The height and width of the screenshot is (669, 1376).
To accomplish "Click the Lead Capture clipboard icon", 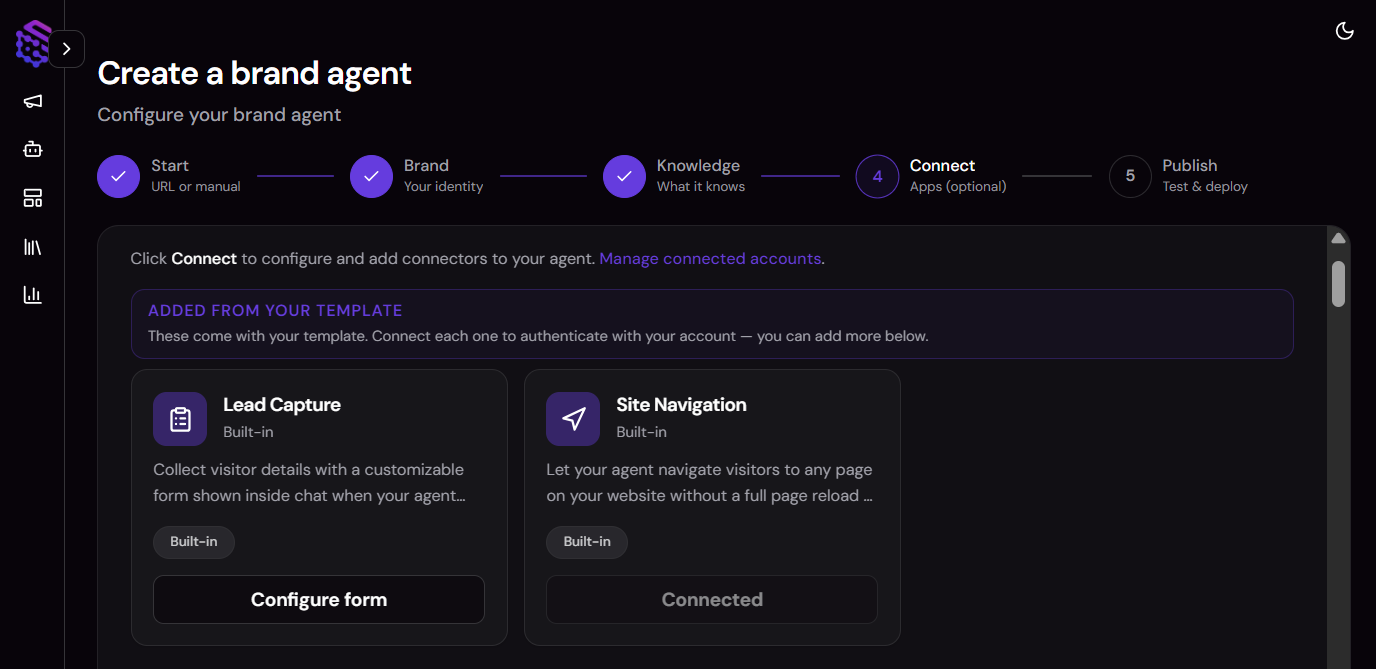I will 180,419.
